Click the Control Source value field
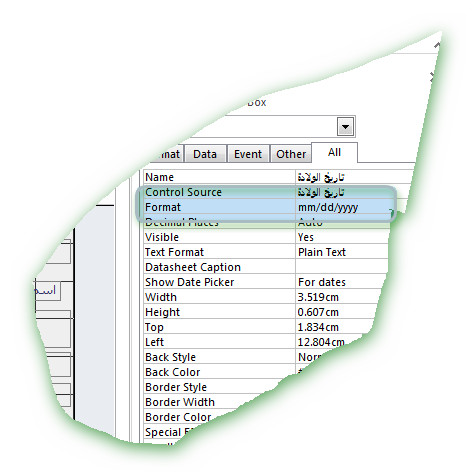This screenshot has height=476, width=473. (x=345, y=192)
